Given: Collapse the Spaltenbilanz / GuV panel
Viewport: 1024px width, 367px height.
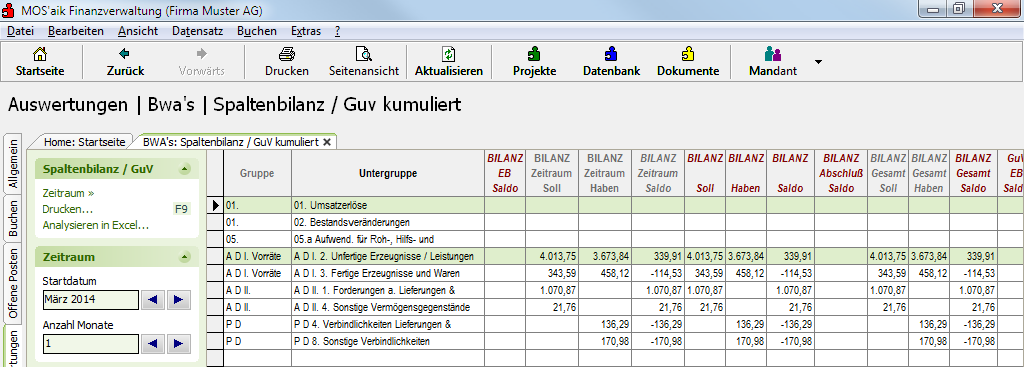Looking at the screenshot, I should [185, 169].
